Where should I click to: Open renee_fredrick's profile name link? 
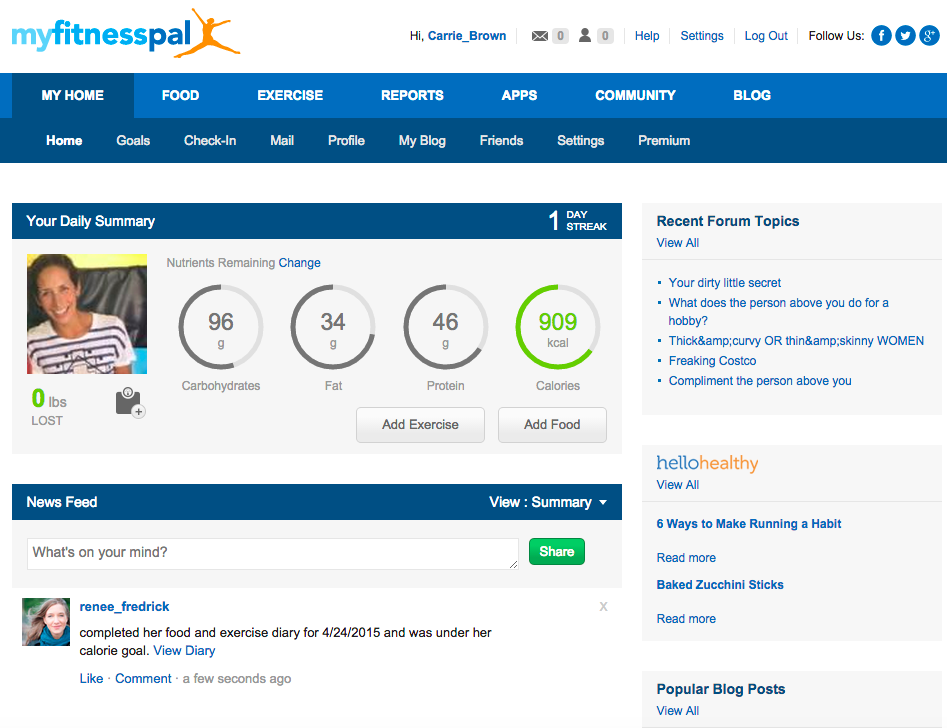124,607
